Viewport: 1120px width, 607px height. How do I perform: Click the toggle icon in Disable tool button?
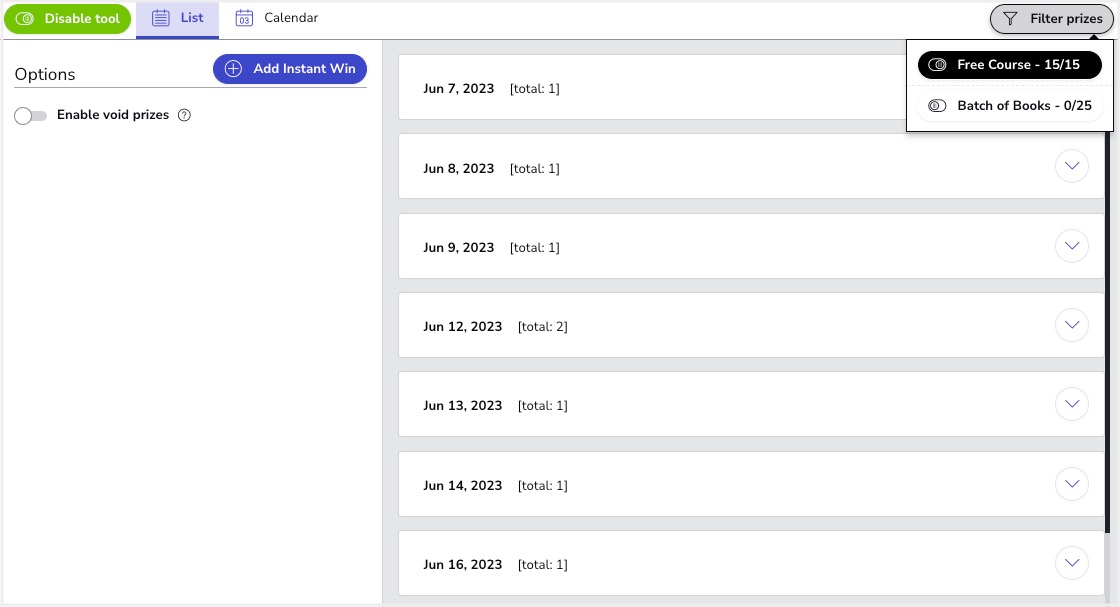26,19
